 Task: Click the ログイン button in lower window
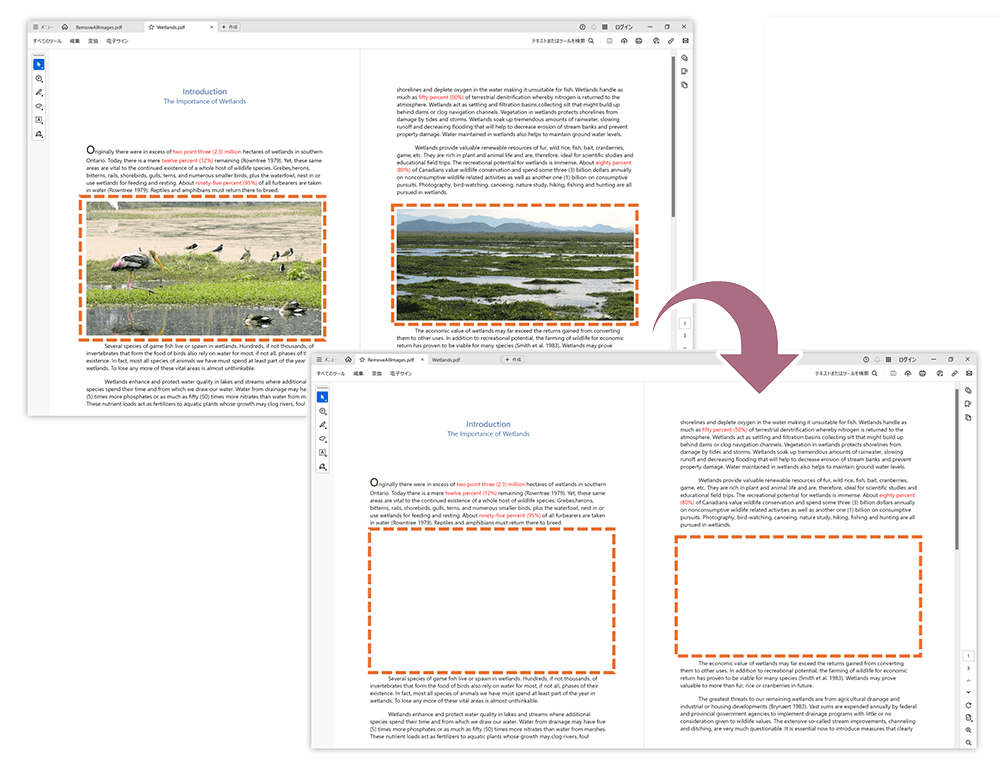[906, 359]
